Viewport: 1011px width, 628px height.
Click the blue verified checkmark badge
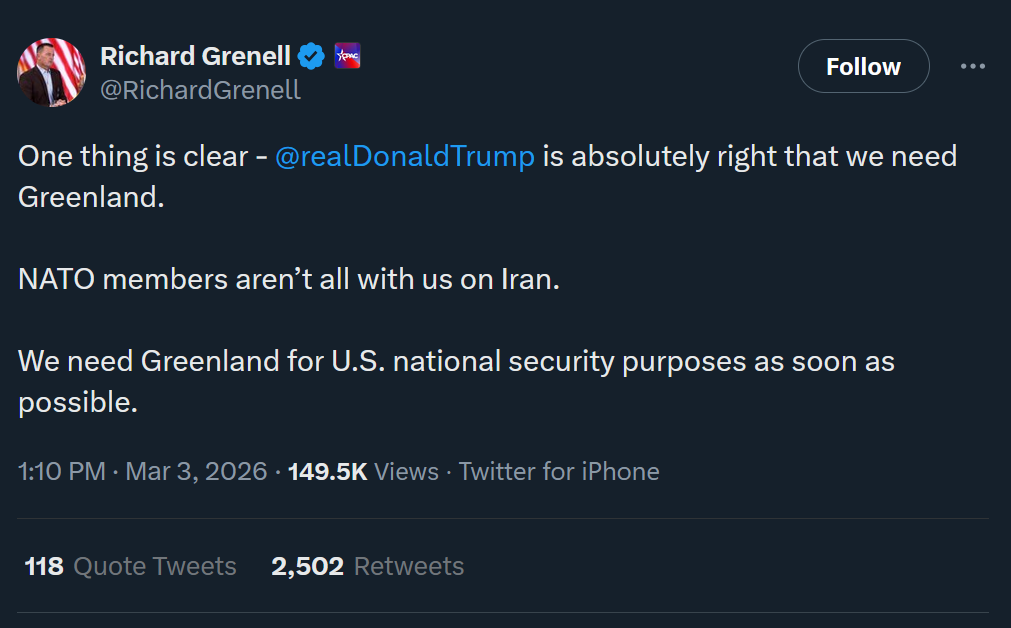312,56
